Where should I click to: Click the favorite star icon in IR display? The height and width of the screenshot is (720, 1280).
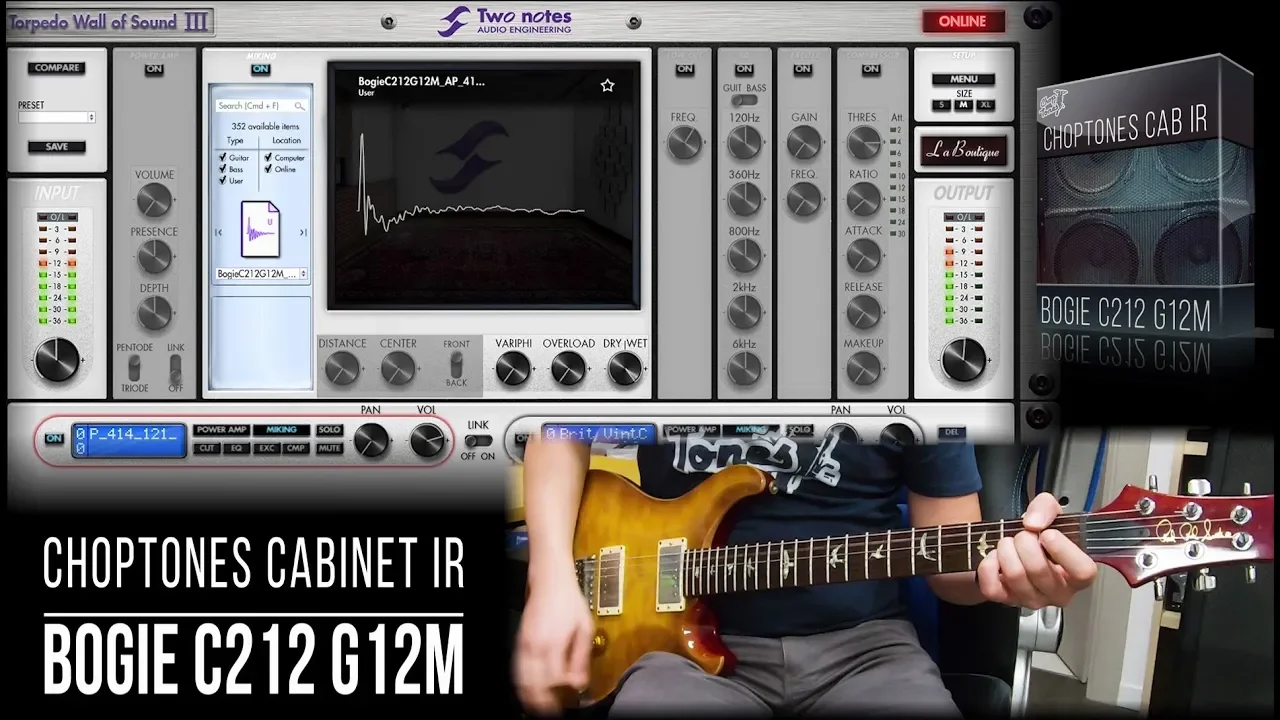point(607,86)
